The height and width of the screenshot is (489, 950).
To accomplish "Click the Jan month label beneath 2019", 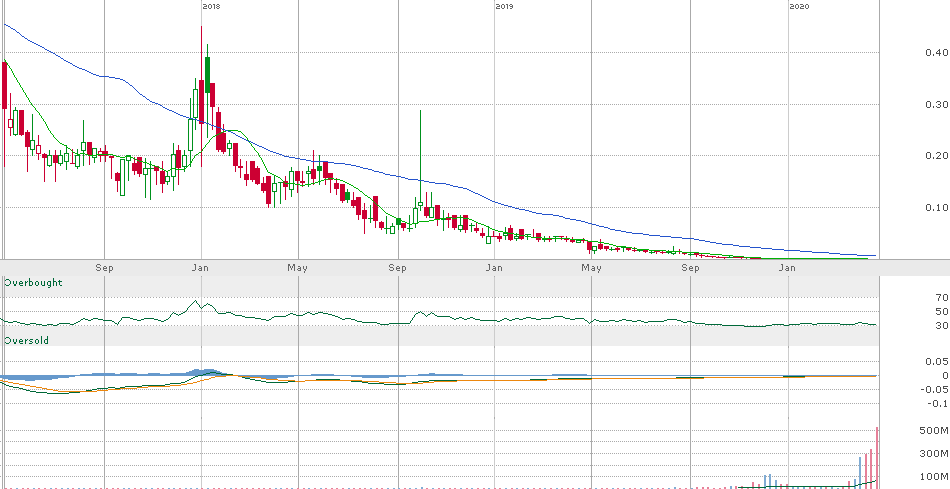I will (x=494, y=267).
